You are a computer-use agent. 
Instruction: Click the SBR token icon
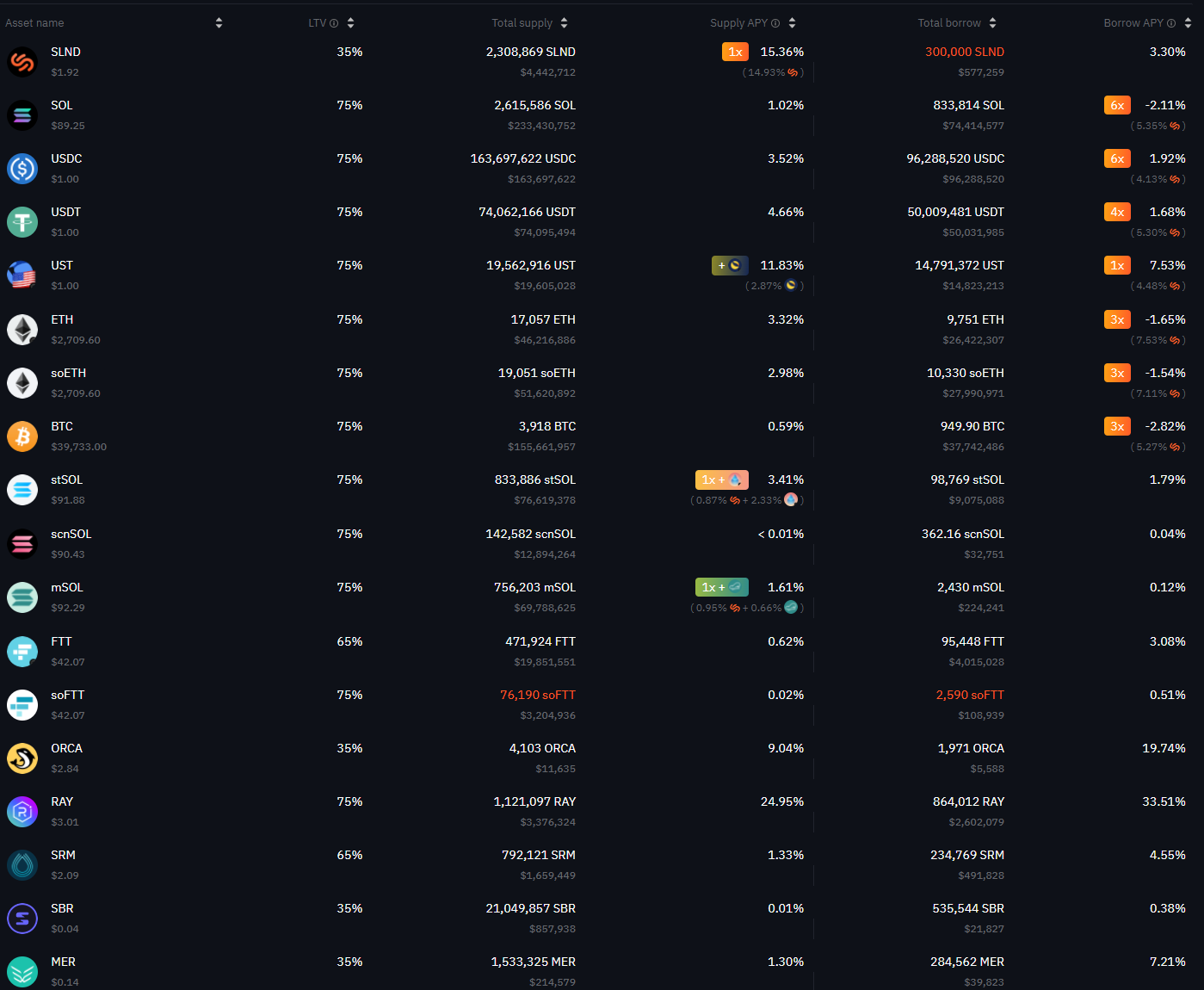(22, 919)
